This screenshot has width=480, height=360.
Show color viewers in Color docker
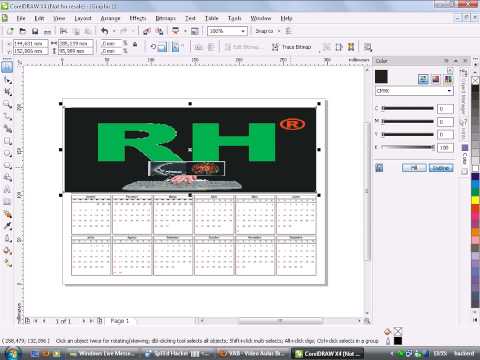[x=436, y=79]
